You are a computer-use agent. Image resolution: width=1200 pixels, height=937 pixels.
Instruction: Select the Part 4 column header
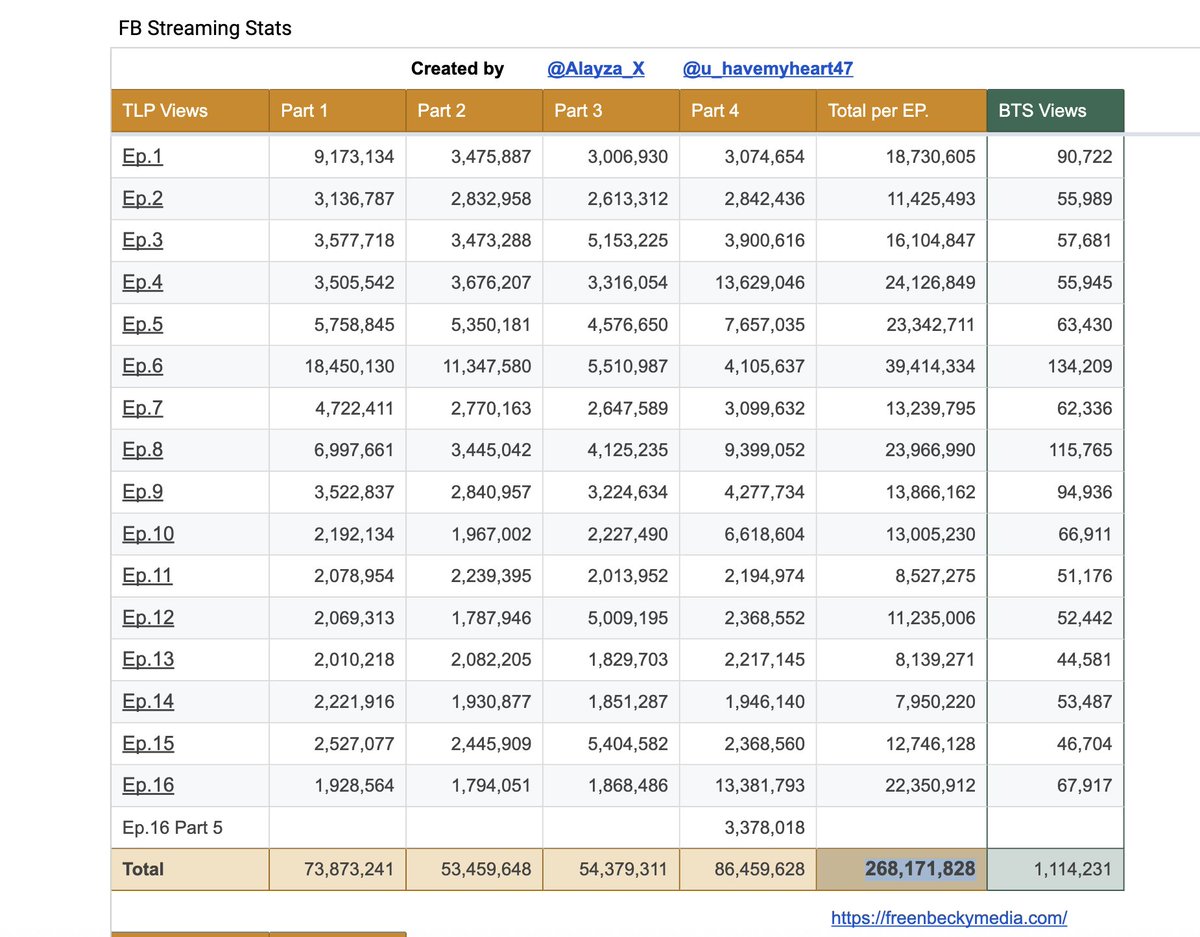(748, 110)
